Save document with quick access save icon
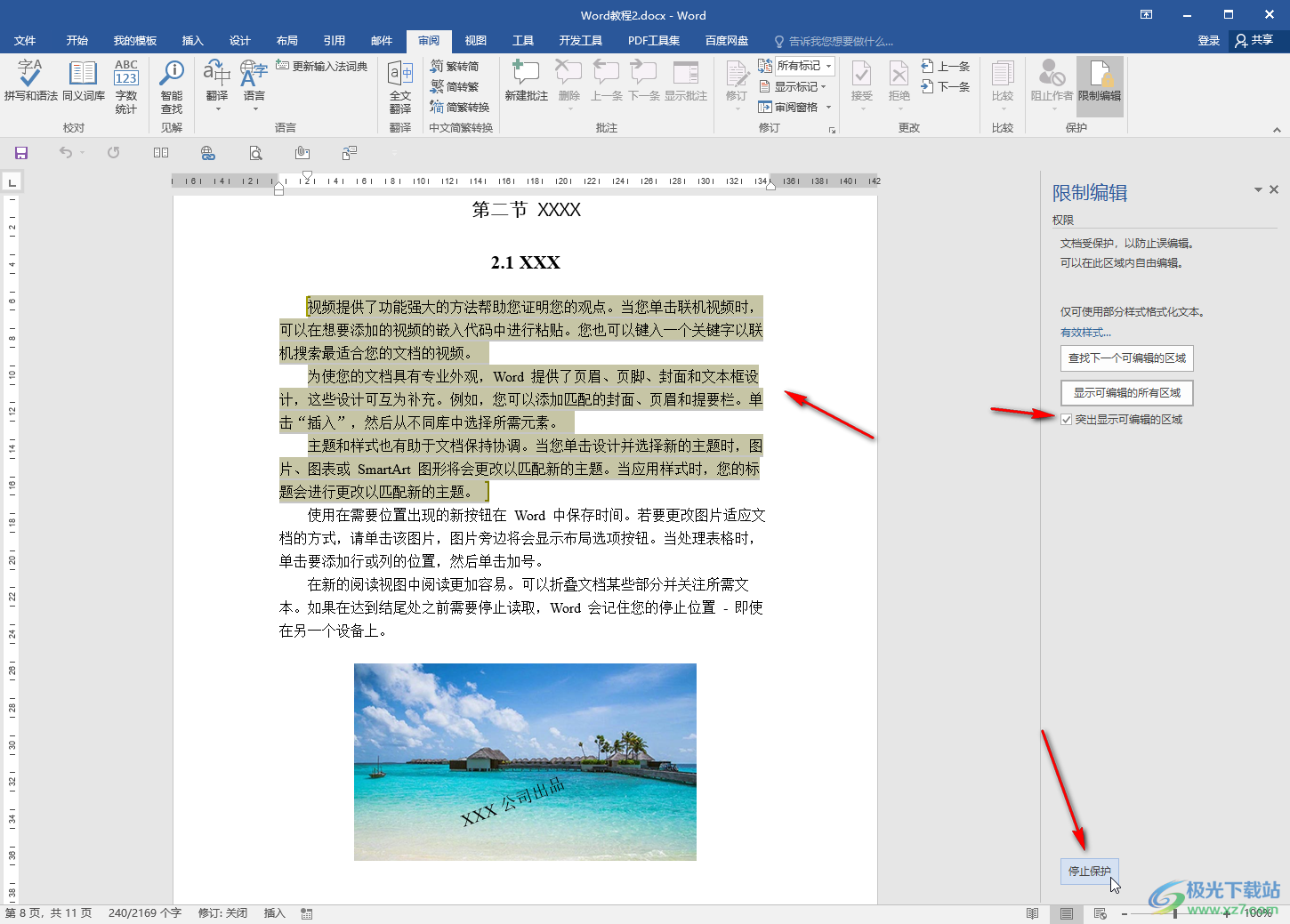The width and height of the screenshot is (1290, 924). point(21,153)
